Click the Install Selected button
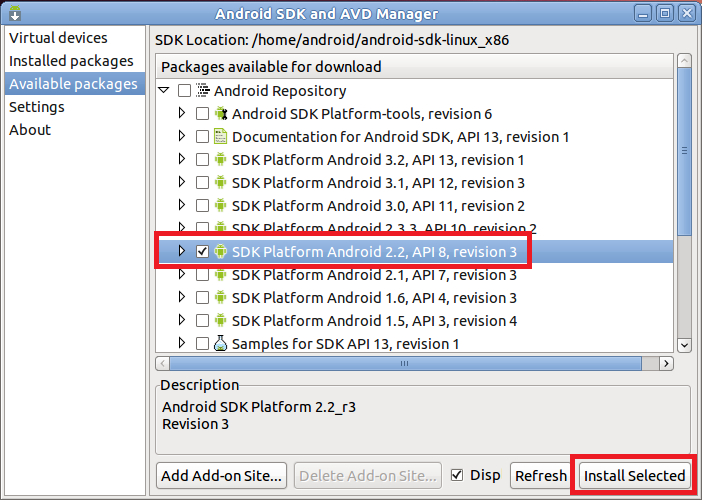Screen dimensions: 702x500 point(634,475)
